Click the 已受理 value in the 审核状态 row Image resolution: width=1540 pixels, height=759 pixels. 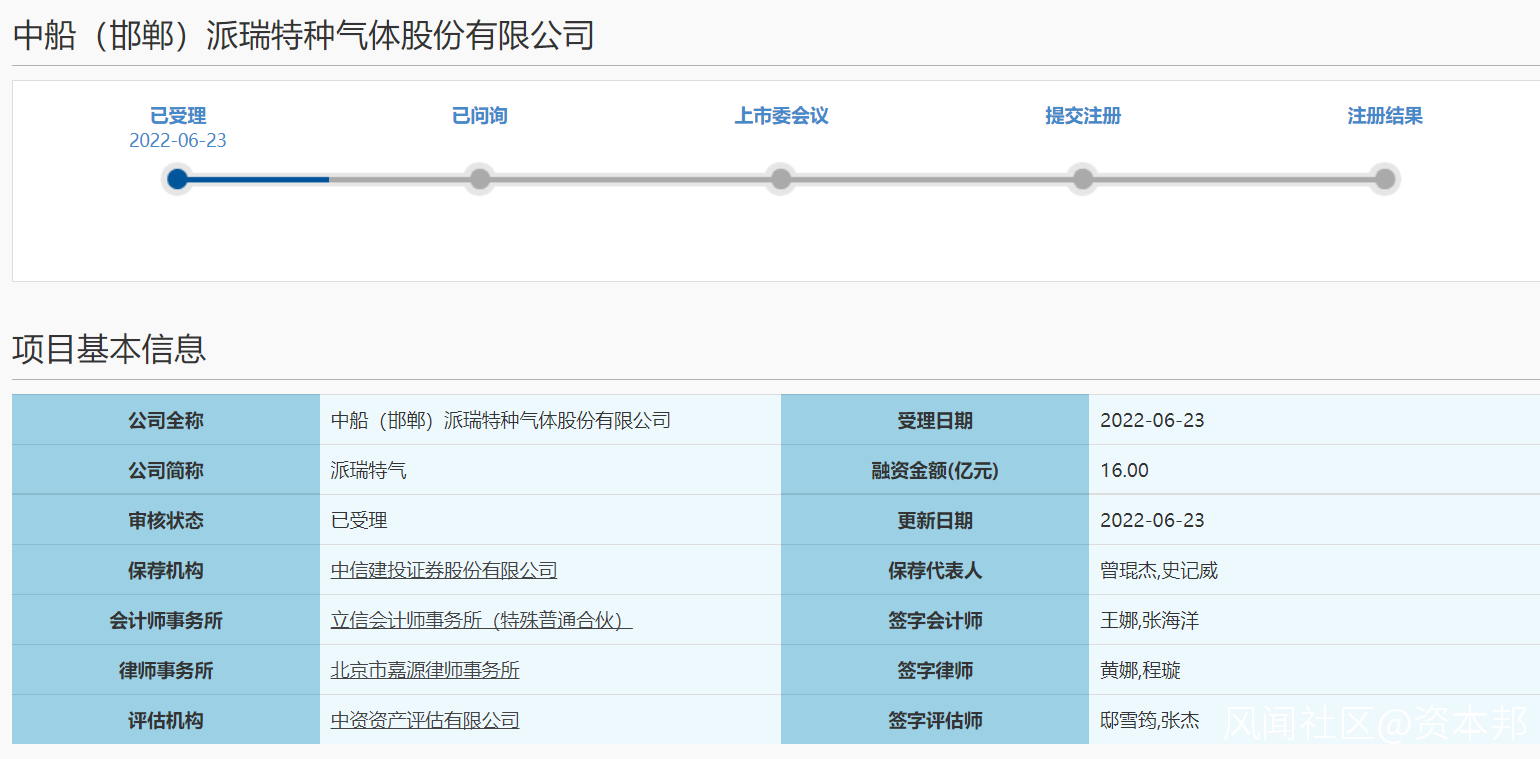point(359,521)
